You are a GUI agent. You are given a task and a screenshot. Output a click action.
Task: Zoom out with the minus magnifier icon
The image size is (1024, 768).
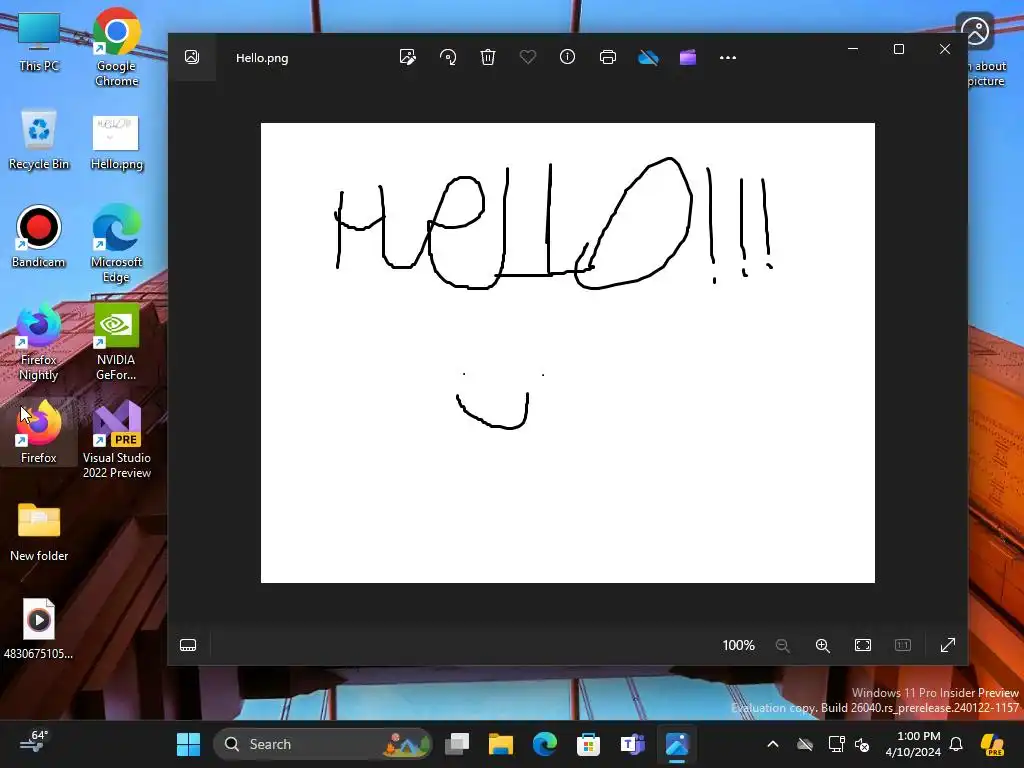point(782,645)
